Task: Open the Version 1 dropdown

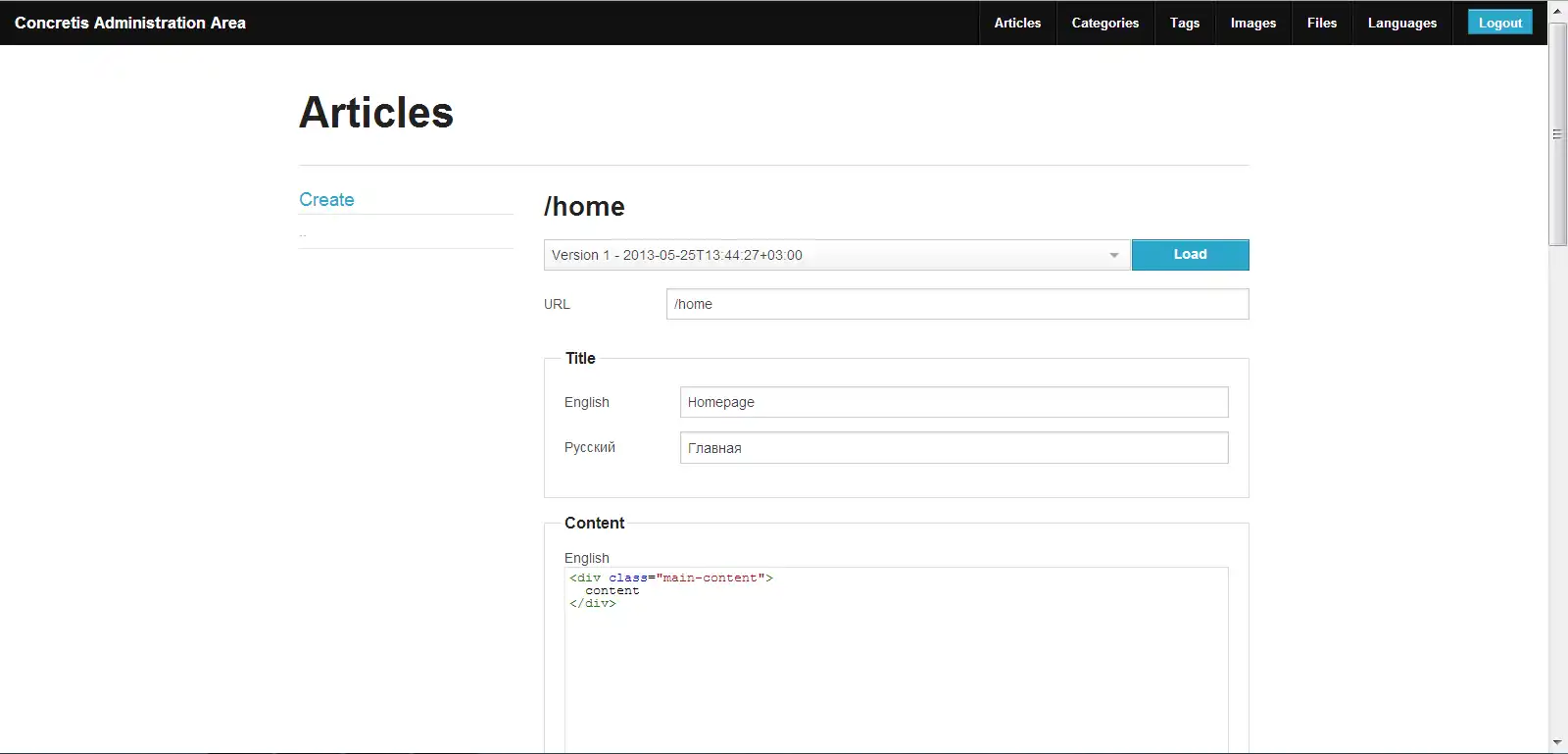Action: coord(836,255)
